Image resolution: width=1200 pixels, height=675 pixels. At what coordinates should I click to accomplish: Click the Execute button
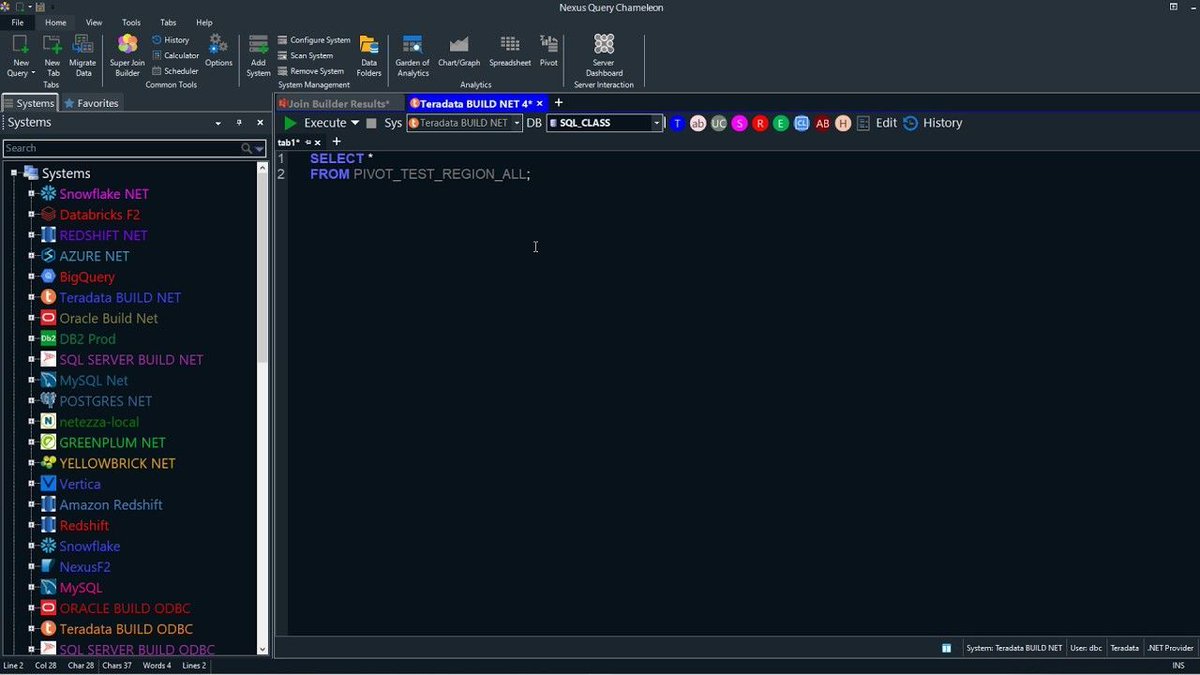[315, 123]
